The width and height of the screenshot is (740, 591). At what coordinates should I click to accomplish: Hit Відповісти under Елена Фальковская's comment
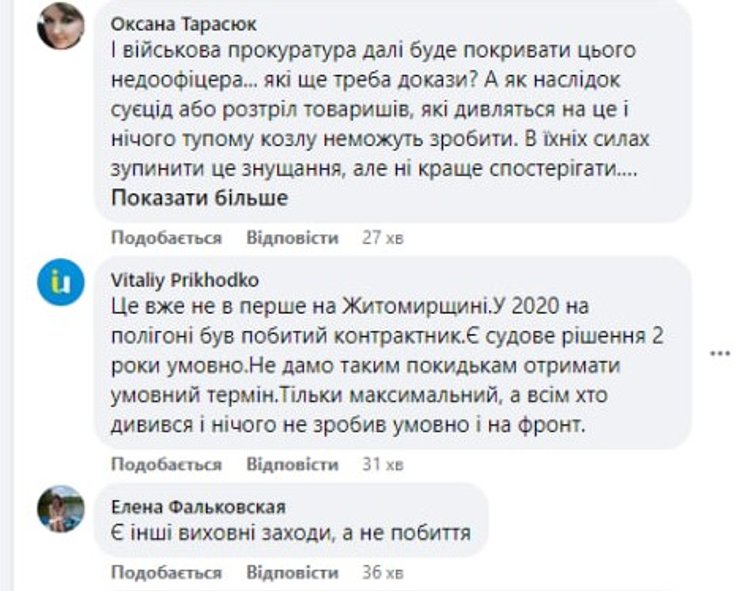(292, 572)
